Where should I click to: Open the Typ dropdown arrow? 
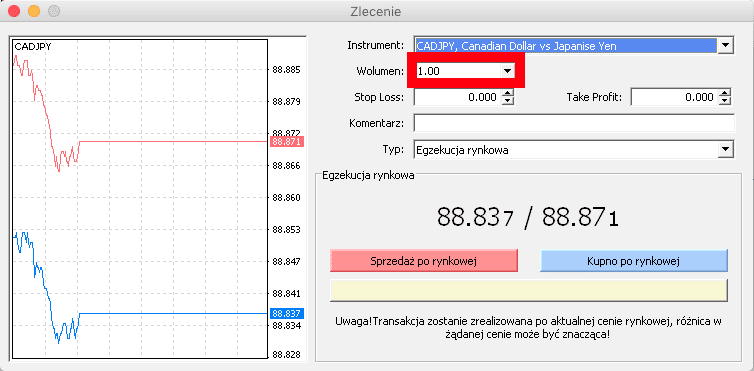[x=725, y=150]
